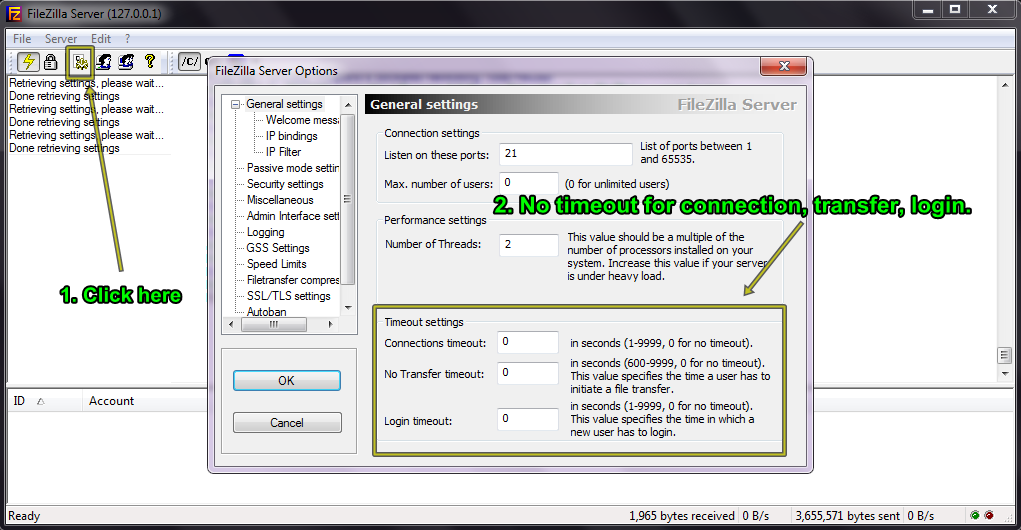Viewport: 1021px width, 530px height.
Task: Open Filetransfer compression page
Action: click(292, 280)
